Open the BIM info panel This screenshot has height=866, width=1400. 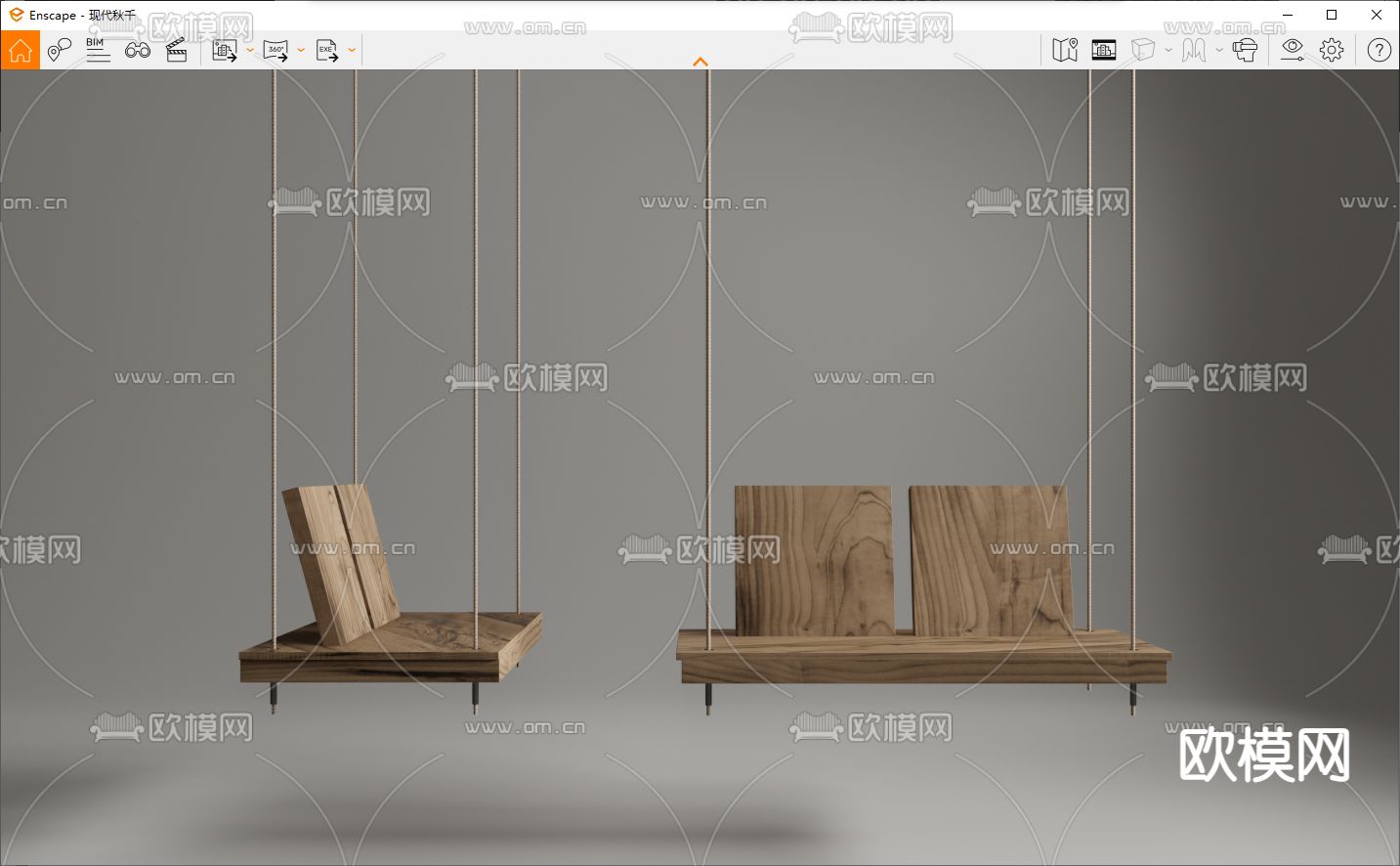pyautogui.click(x=98, y=50)
